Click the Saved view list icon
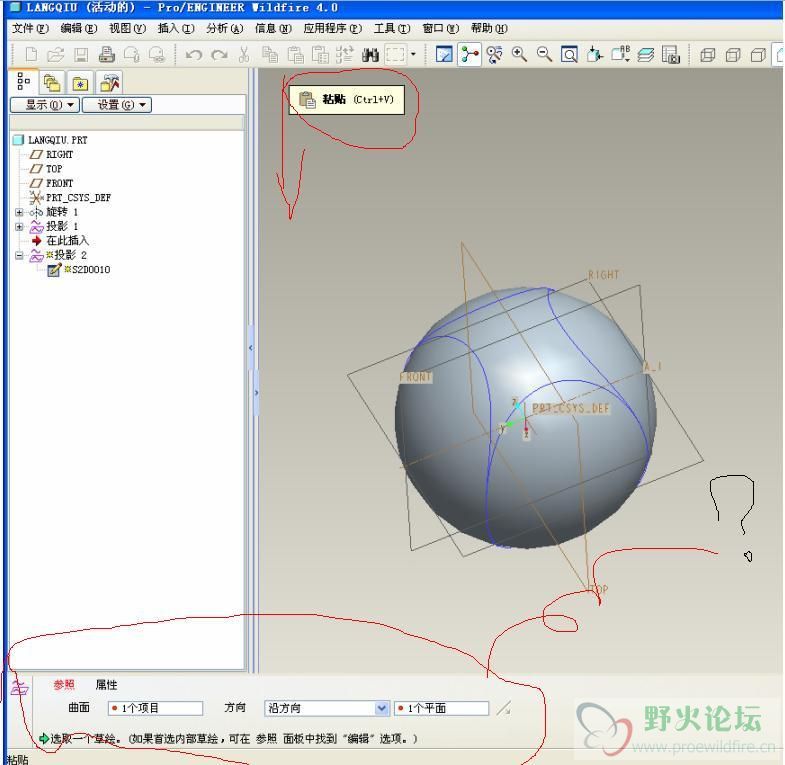This screenshot has width=785, height=765. 620,54
